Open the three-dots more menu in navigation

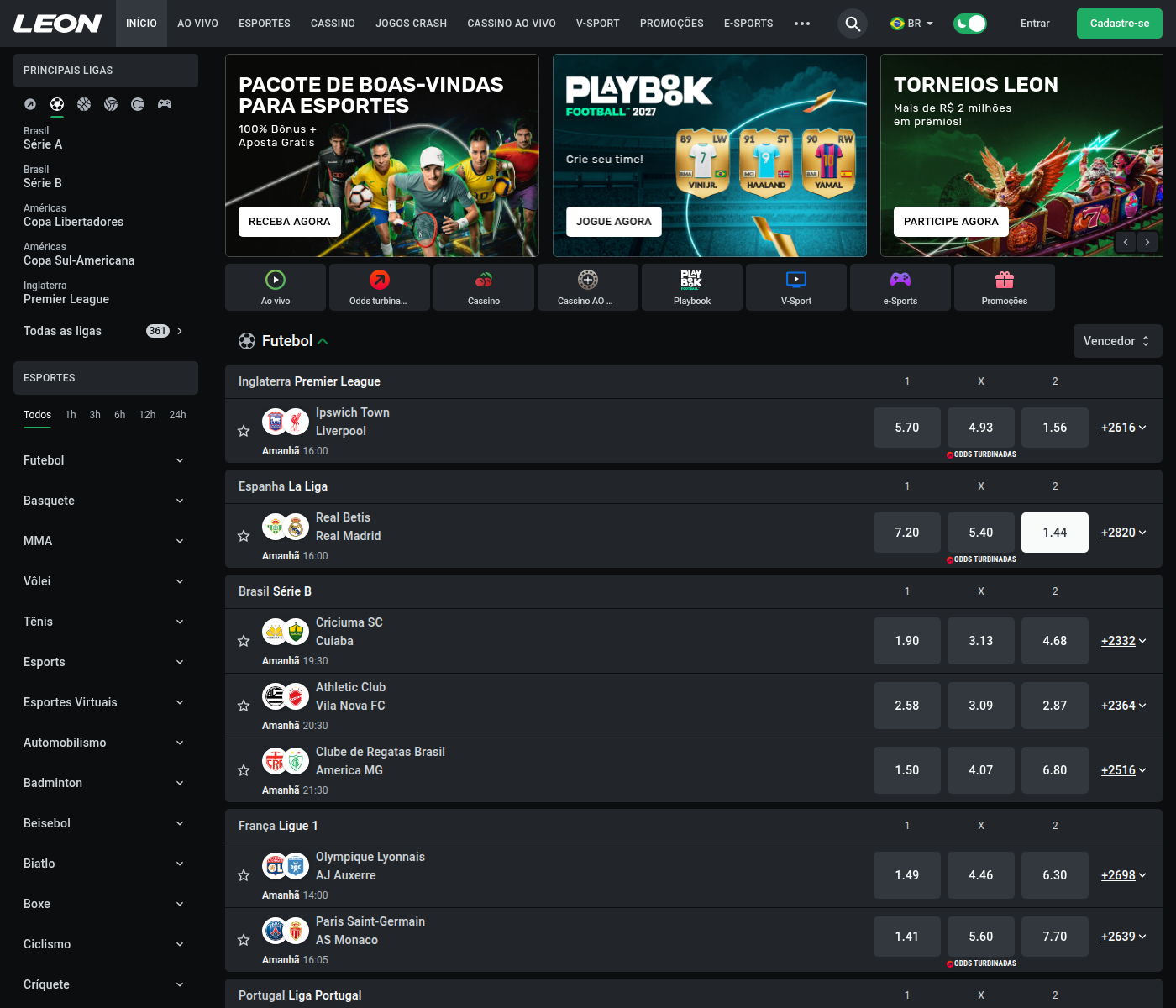pos(802,24)
